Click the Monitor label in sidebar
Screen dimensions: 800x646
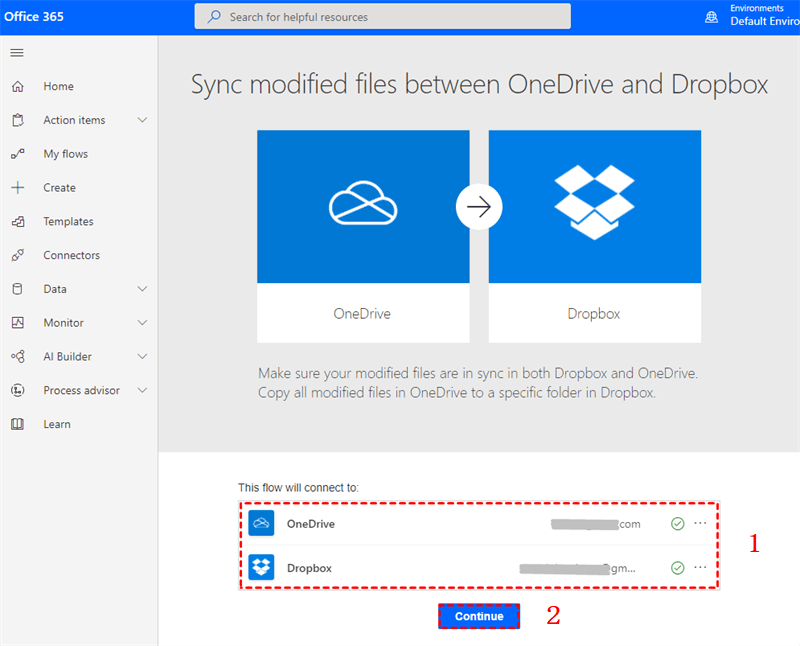tap(63, 322)
